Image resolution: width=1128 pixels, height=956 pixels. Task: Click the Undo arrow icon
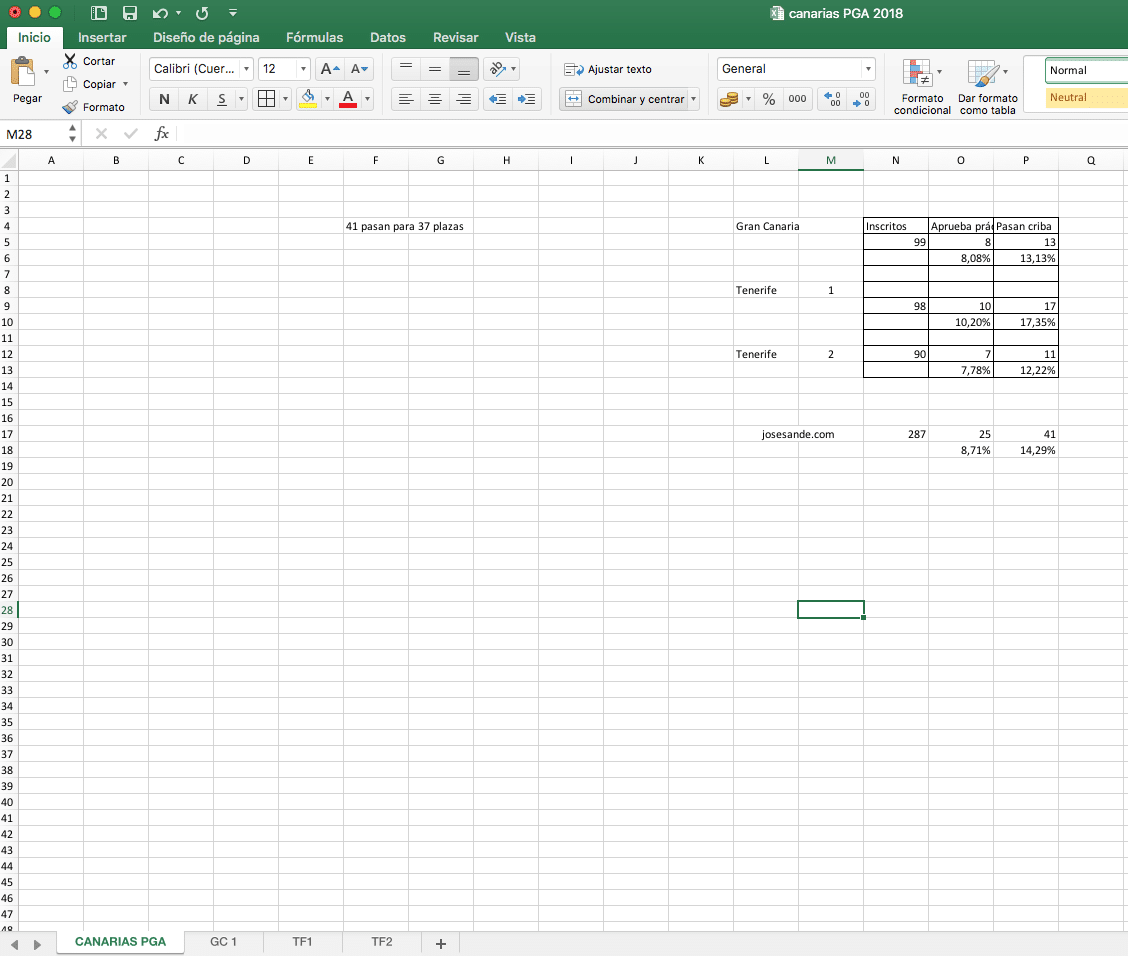[x=160, y=13]
